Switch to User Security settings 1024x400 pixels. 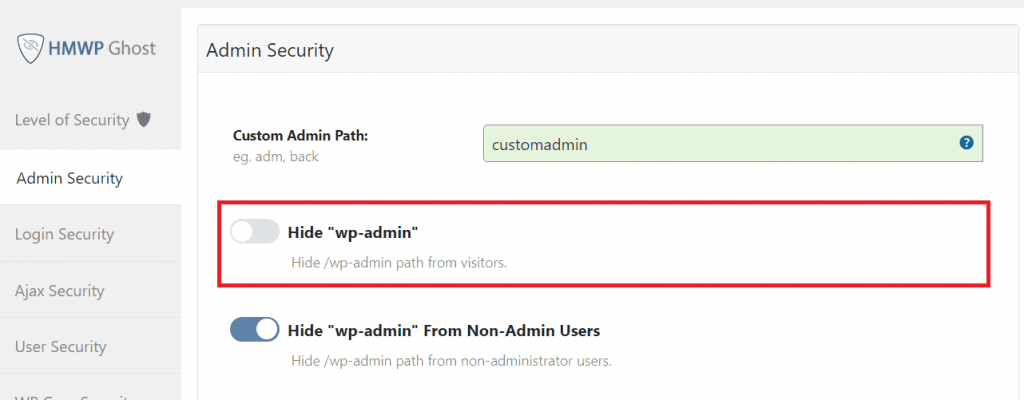pyautogui.click(x=61, y=347)
